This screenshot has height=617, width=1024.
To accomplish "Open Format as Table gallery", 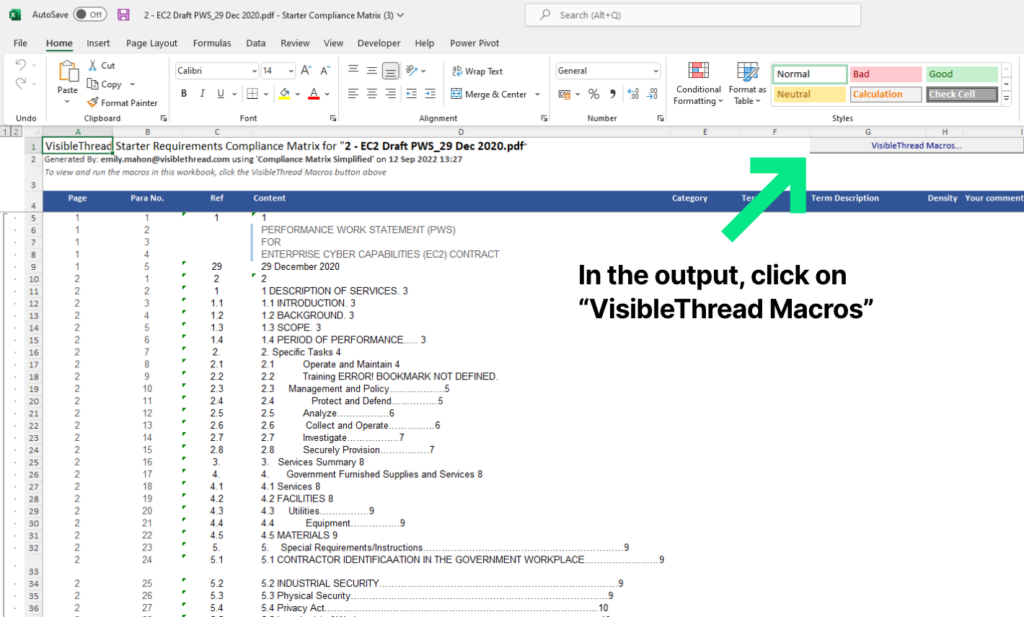I will 747,83.
